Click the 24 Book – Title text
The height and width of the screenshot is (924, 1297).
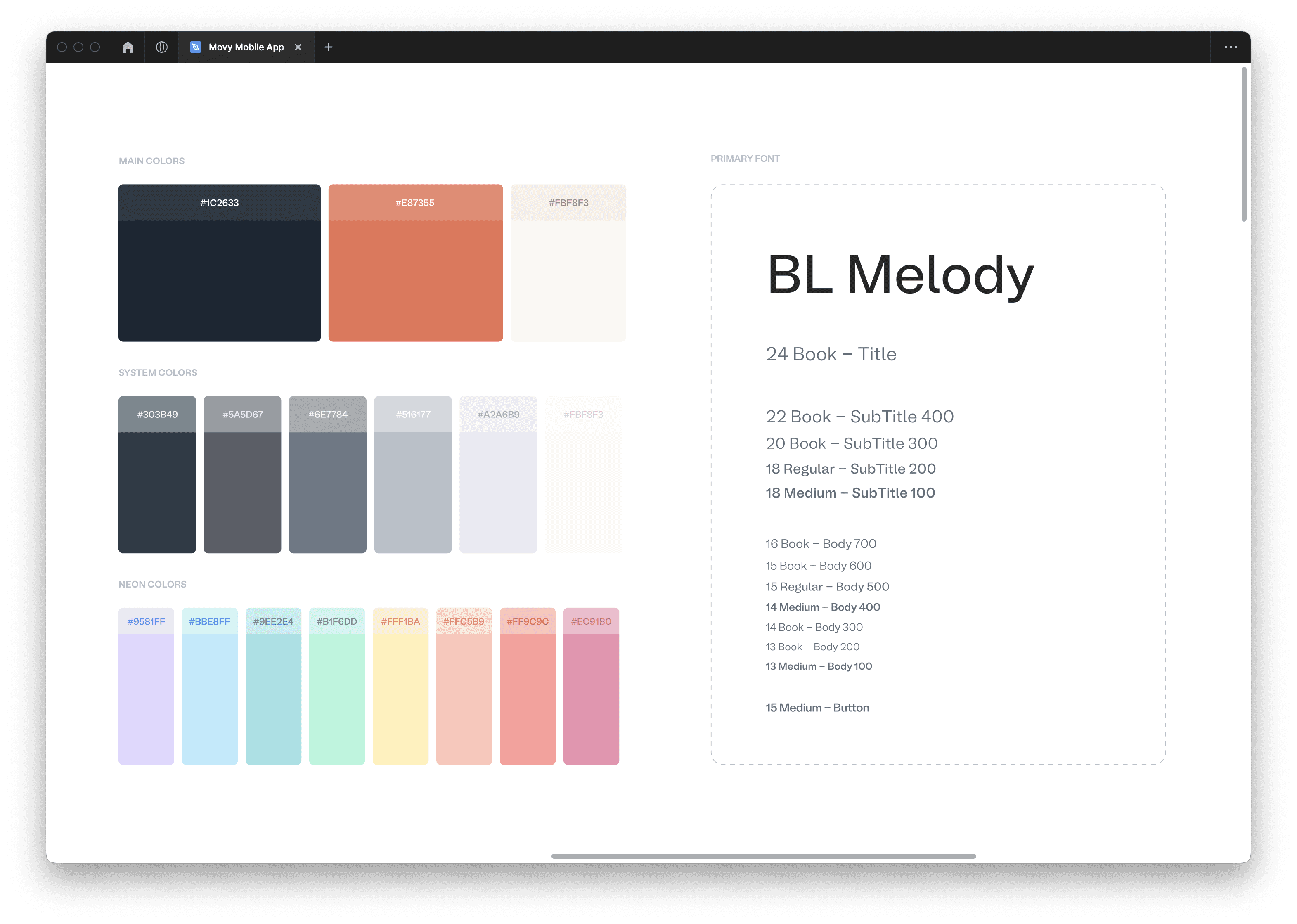(831, 354)
